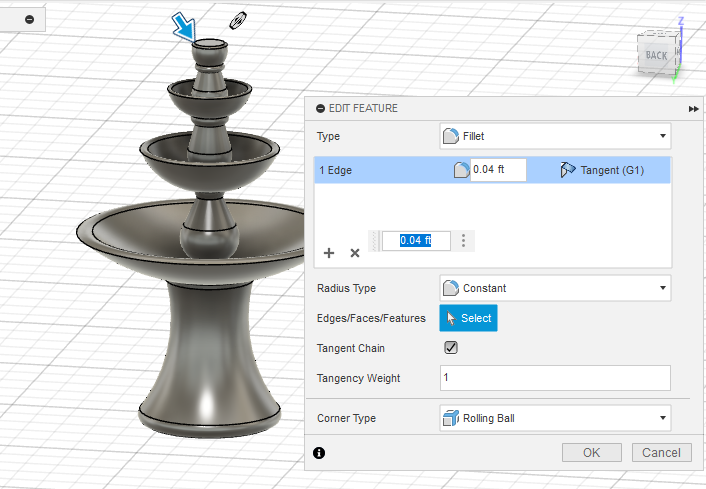Click the minus icon on the top-left panel
This screenshot has height=489, width=706.
pyautogui.click(x=29, y=19)
